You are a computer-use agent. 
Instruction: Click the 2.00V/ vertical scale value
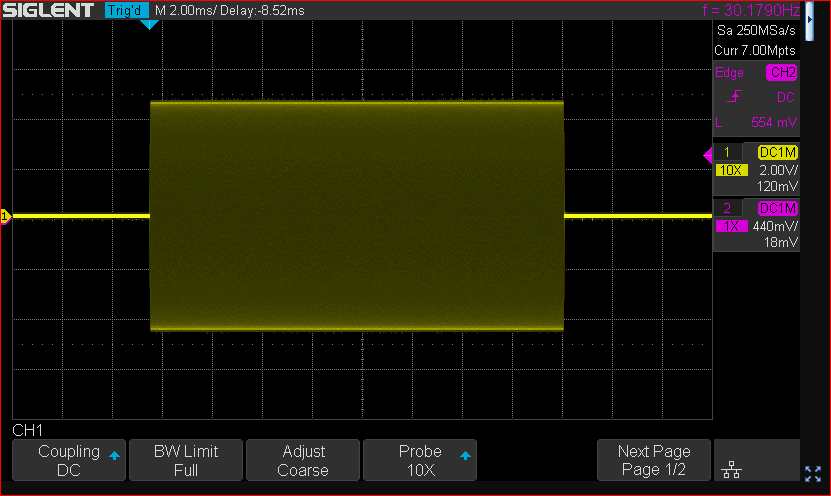(779, 170)
